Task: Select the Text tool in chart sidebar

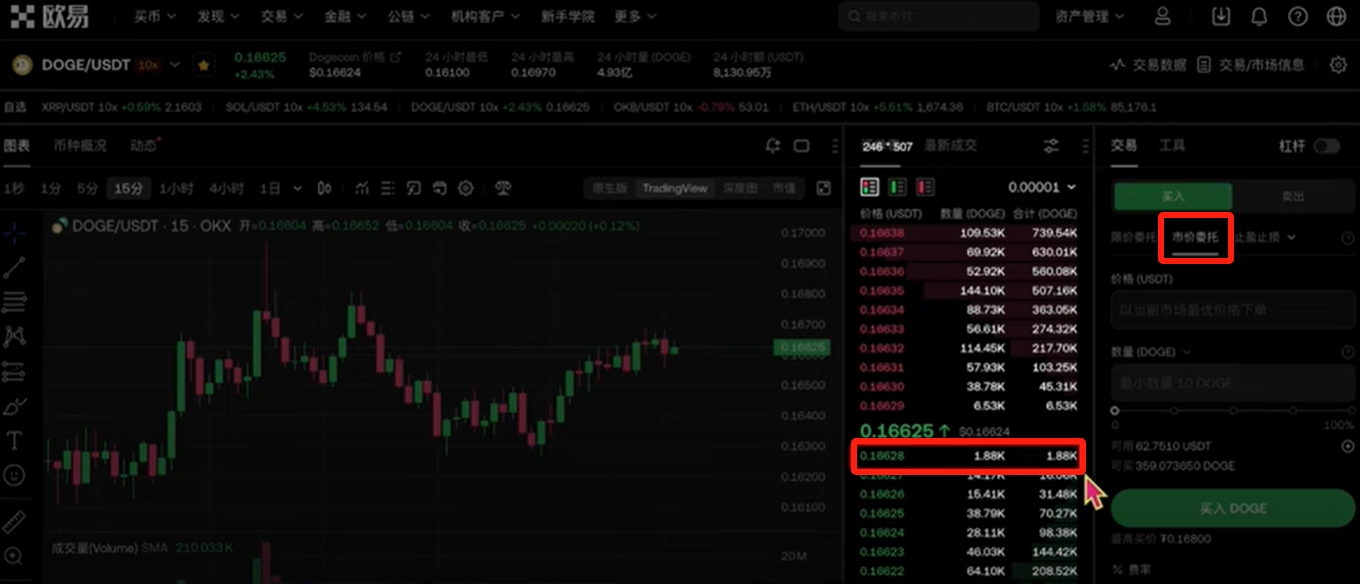Action: [x=14, y=440]
